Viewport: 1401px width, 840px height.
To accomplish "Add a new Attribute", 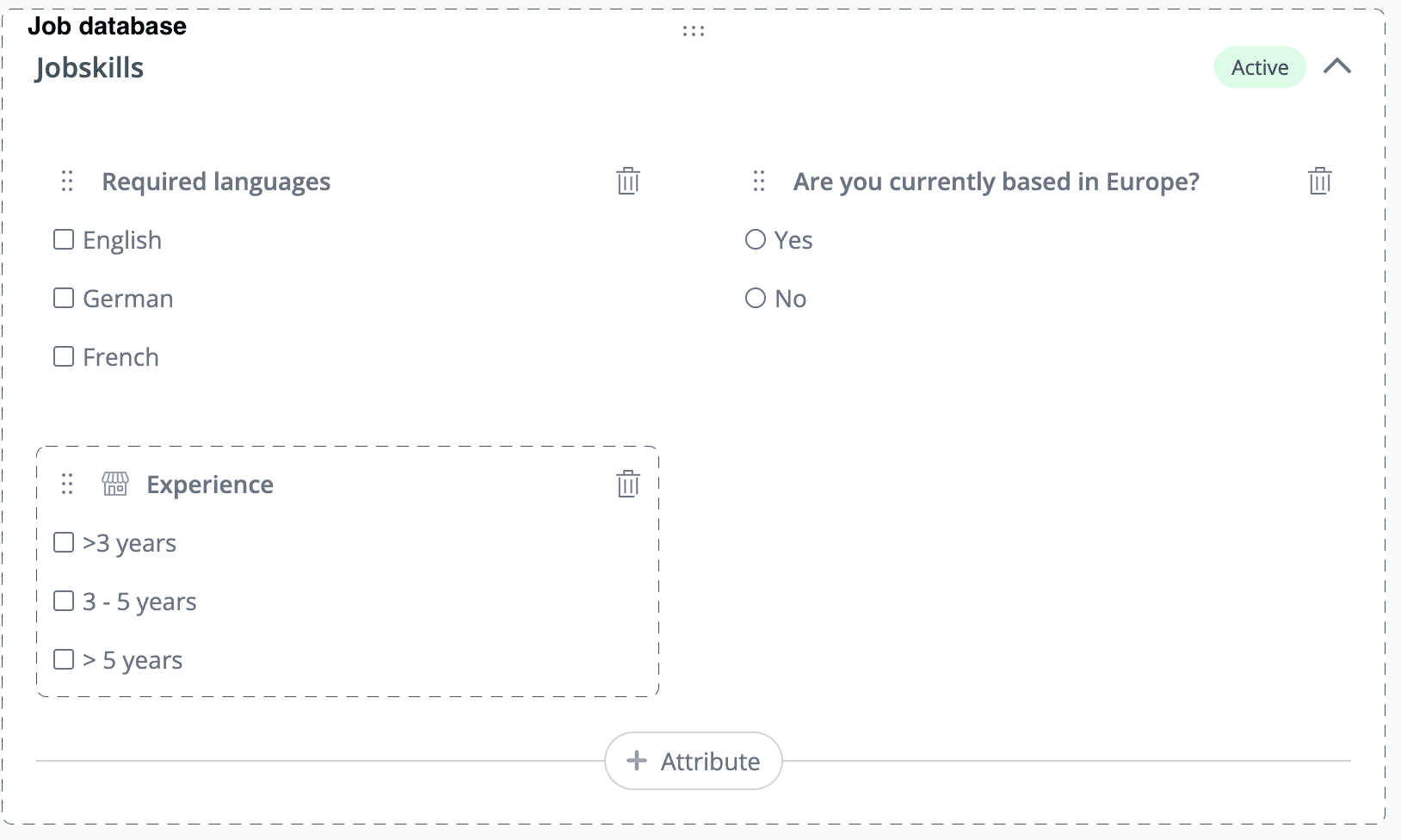I will point(694,762).
